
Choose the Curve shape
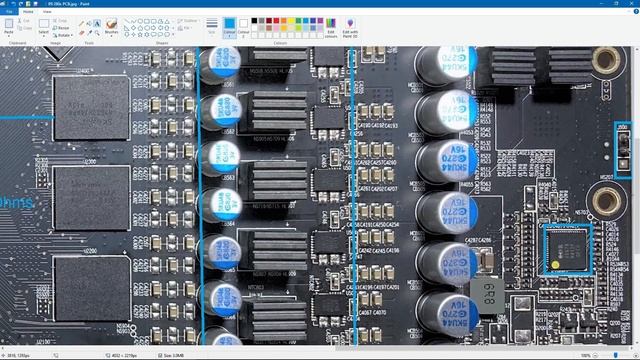coord(133,21)
